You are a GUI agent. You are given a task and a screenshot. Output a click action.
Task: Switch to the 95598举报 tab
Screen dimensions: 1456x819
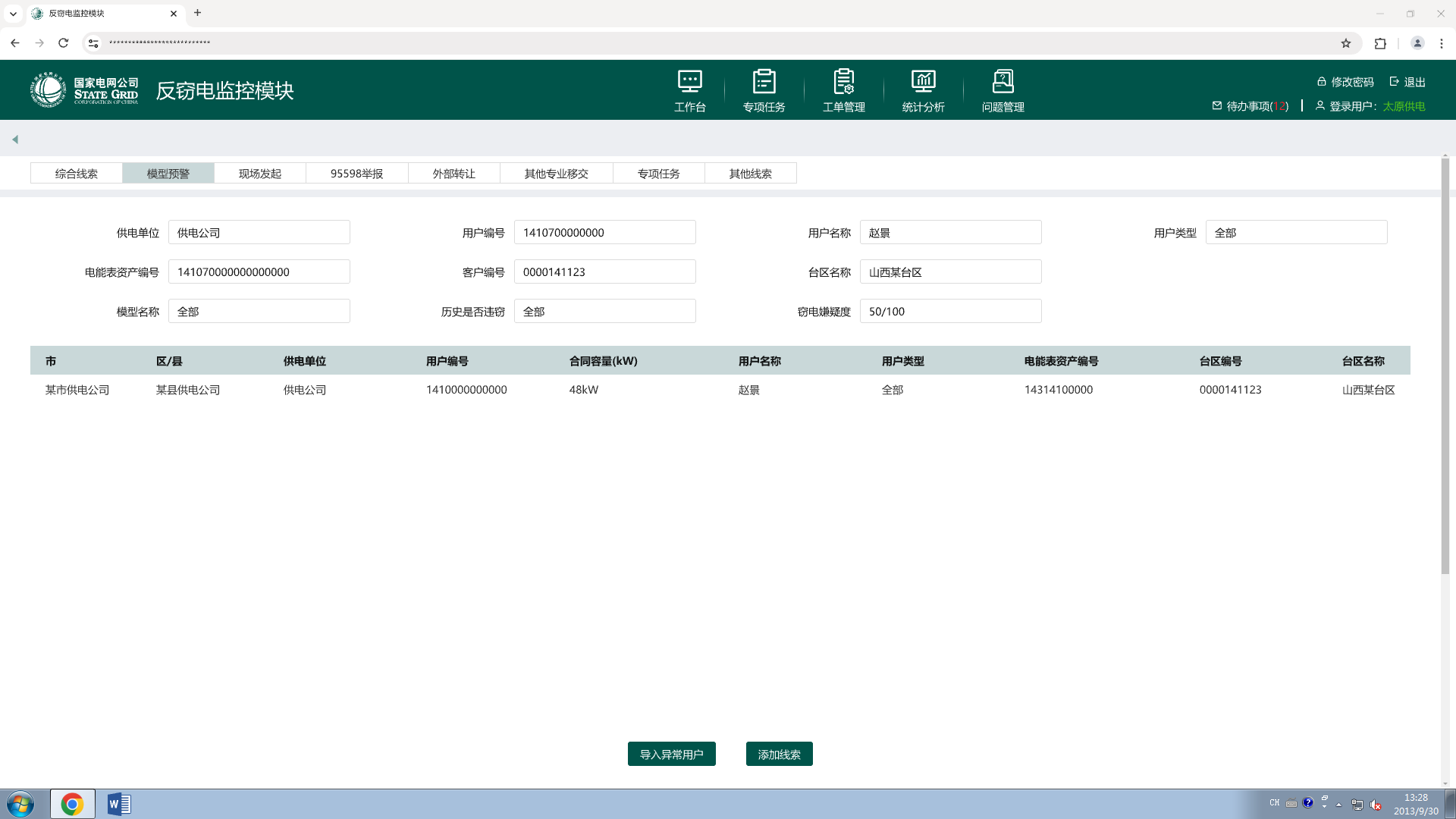click(356, 174)
